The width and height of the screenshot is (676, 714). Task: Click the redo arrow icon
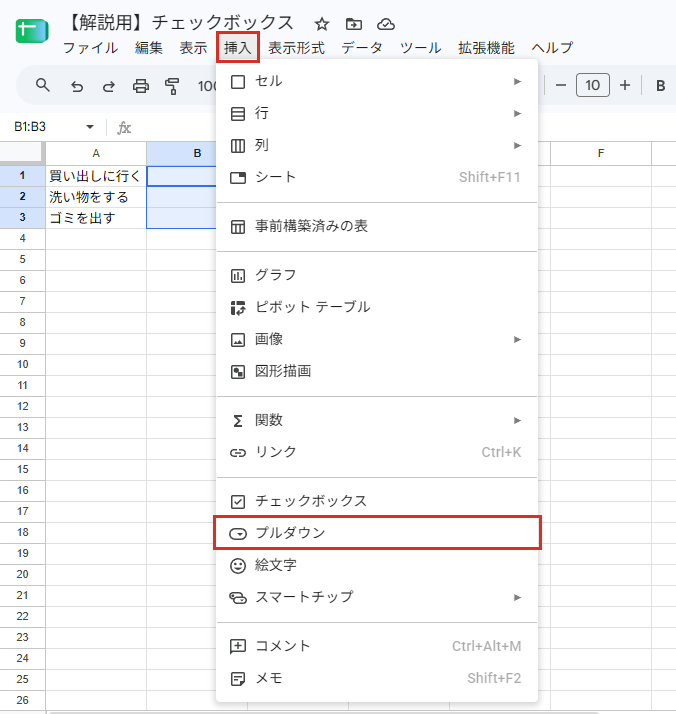108,86
